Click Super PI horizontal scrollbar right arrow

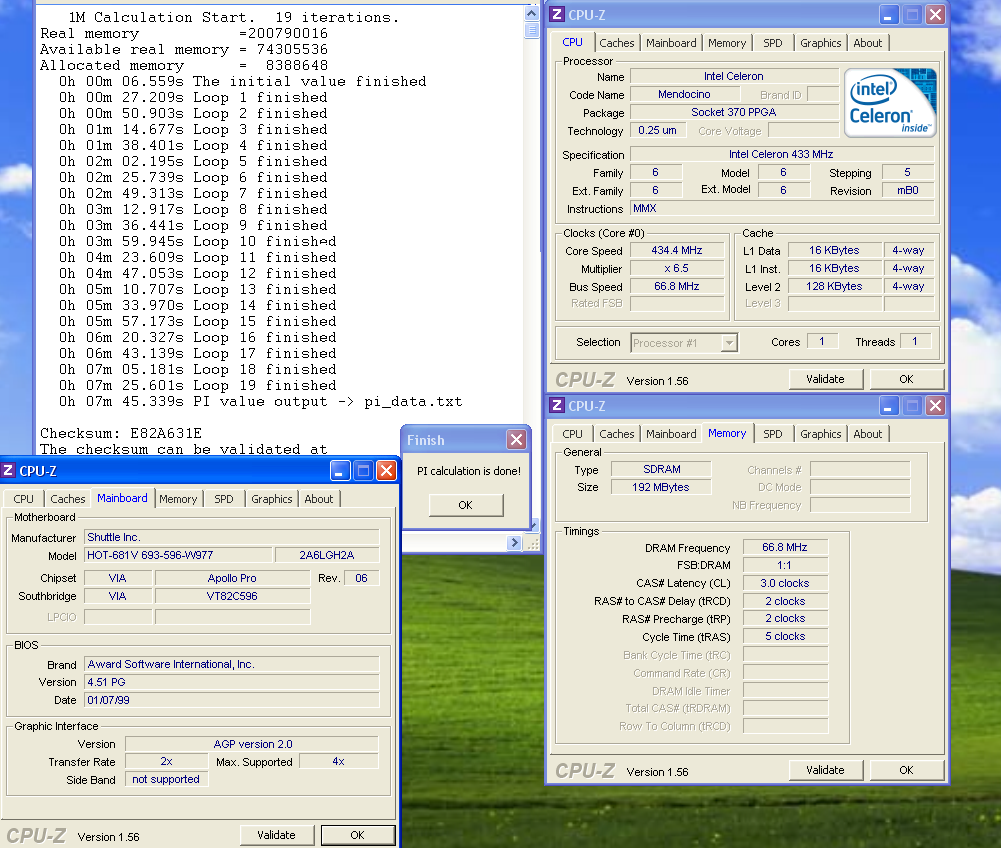coord(515,543)
